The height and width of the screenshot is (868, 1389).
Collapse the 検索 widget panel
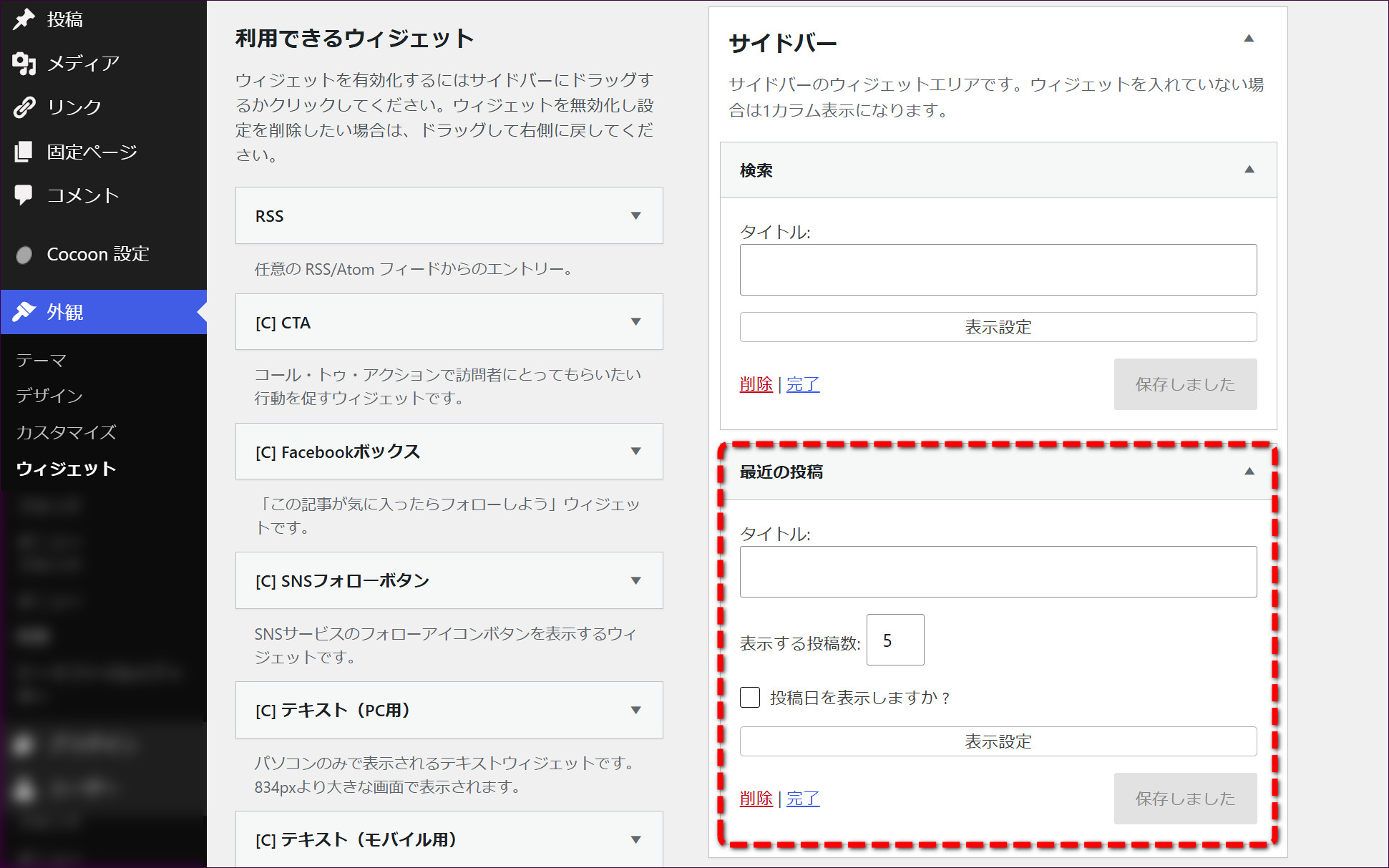click(x=1249, y=170)
